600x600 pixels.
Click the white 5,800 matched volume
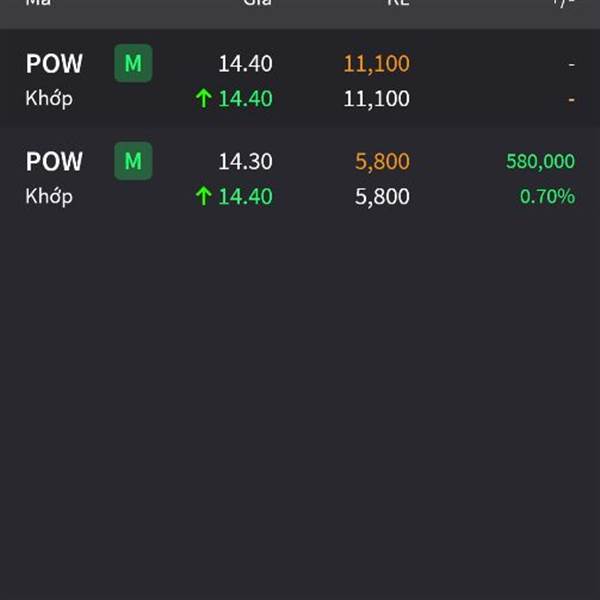tap(382, 197)
